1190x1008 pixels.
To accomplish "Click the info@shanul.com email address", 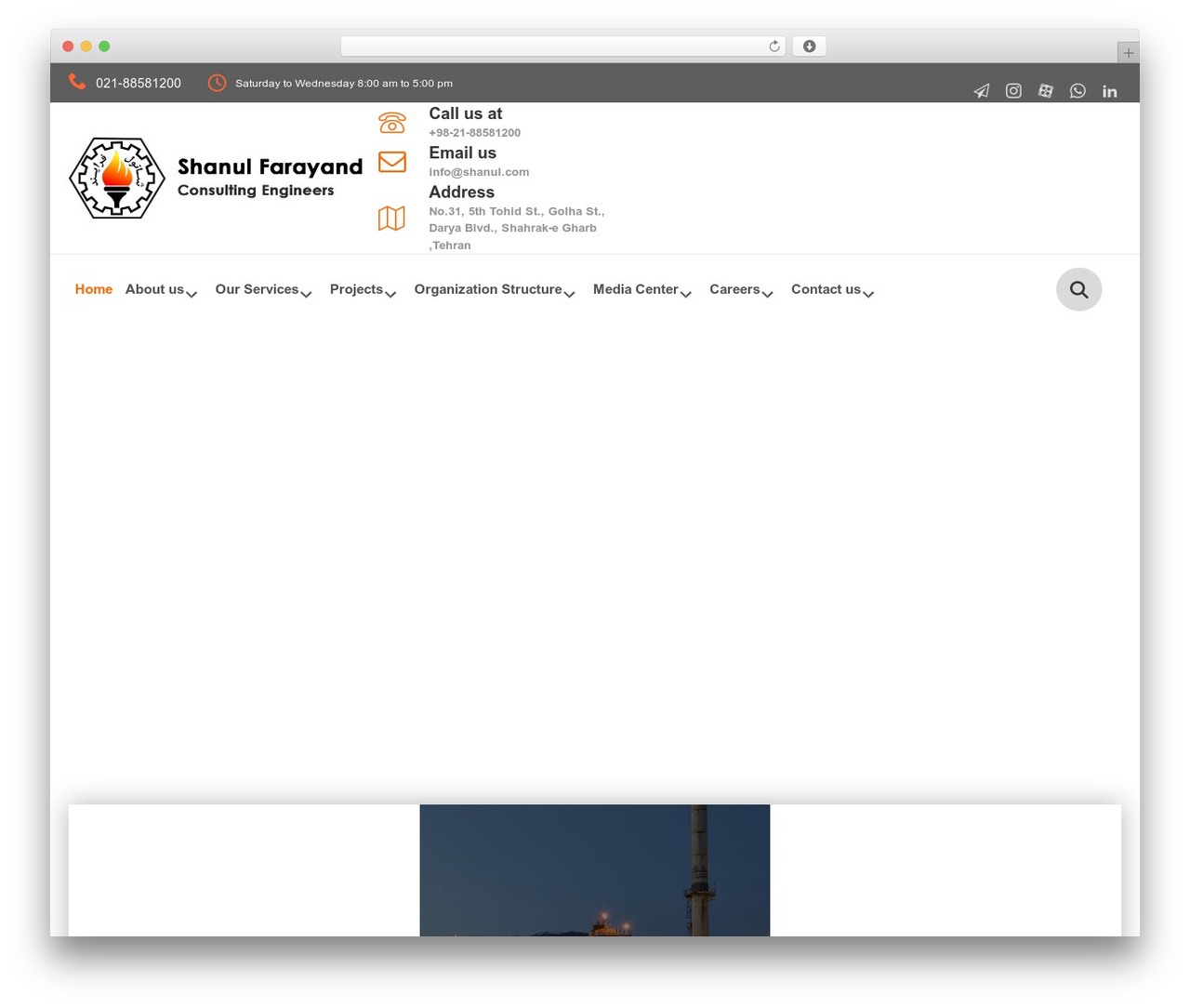I will pyautogui.click(x=479, y=172).
